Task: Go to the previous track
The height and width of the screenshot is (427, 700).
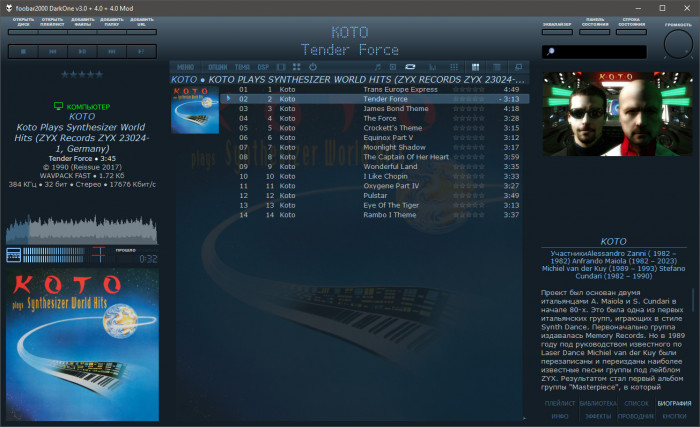Action: pos(53,52)
